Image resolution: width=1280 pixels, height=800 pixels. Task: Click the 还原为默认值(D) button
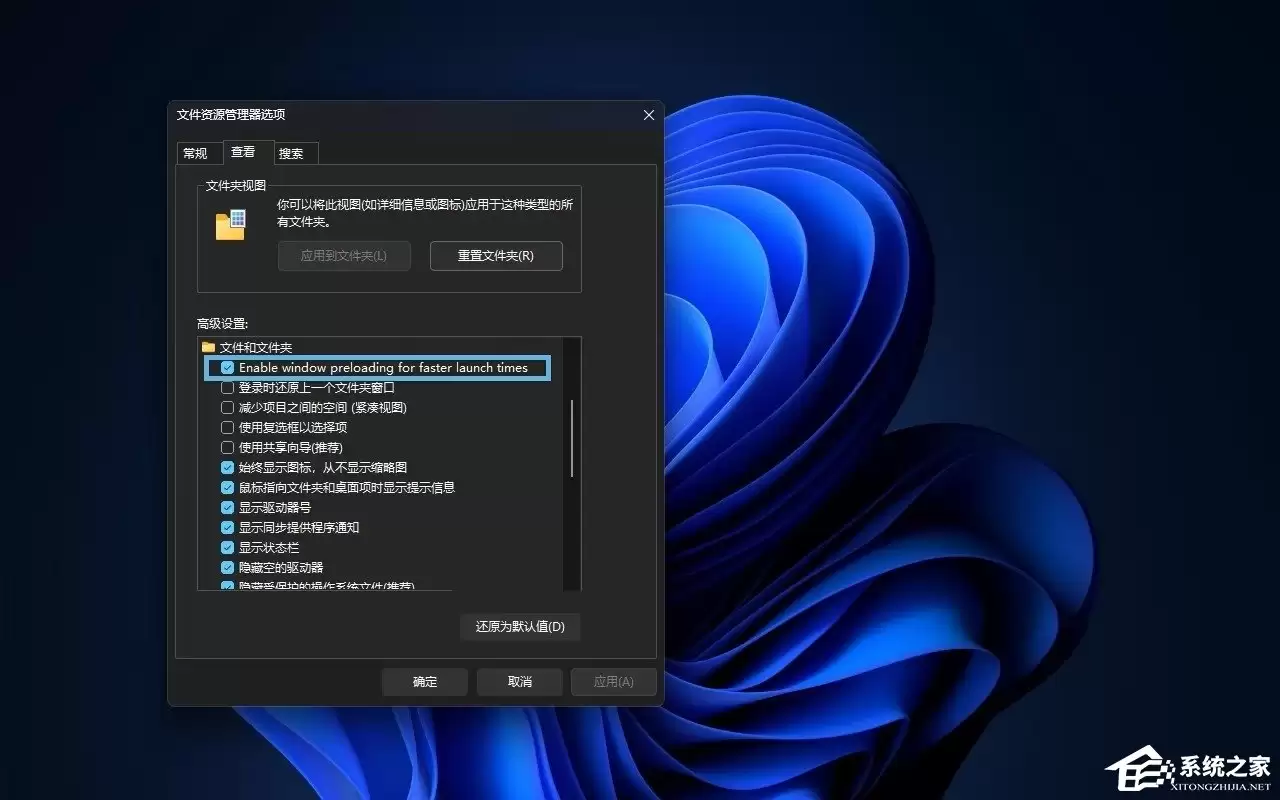(520, 627)
